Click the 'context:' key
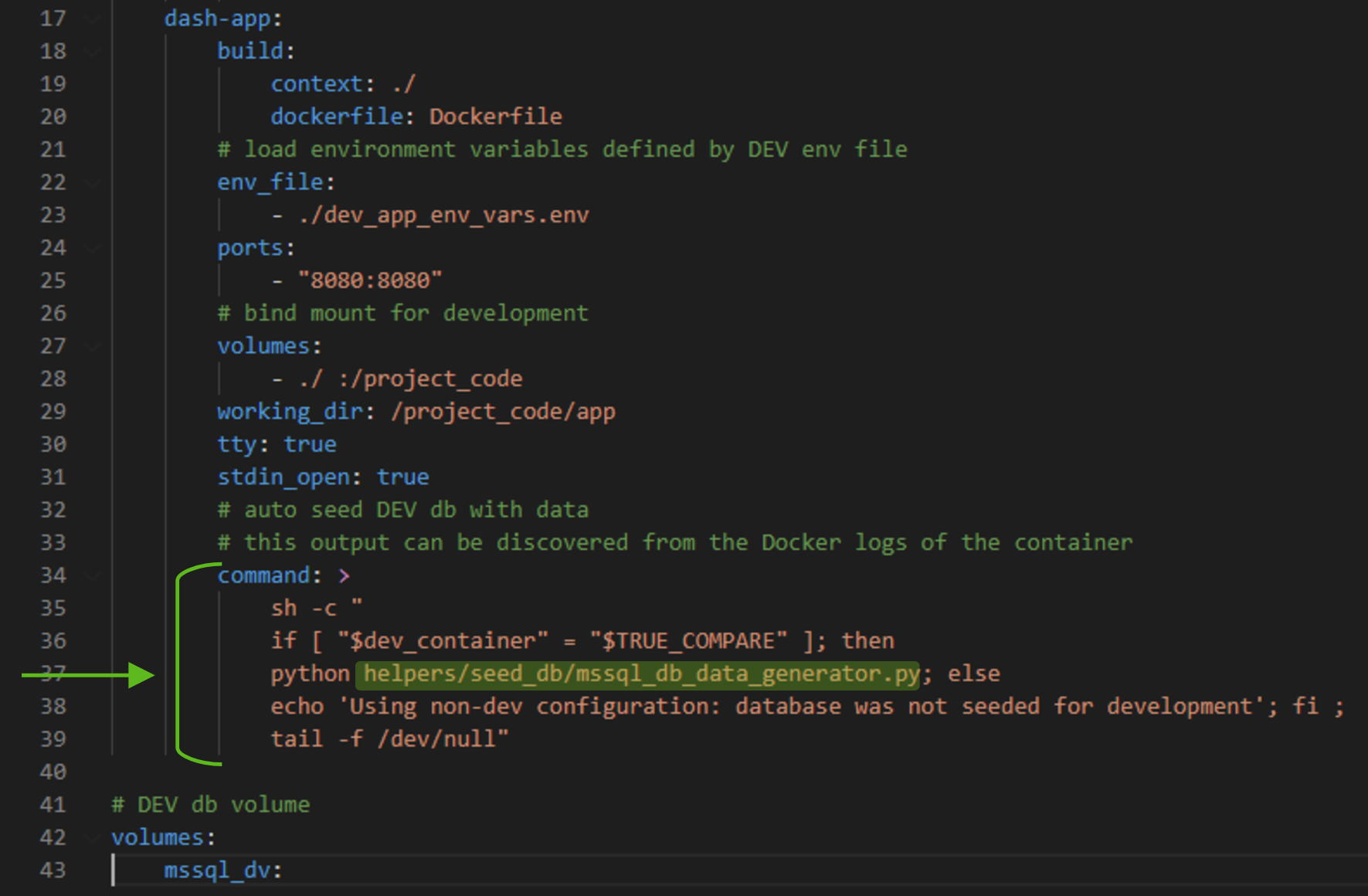Image resolution: width=1368 pixels, height=896 pixels. click(x=322, y=84)
